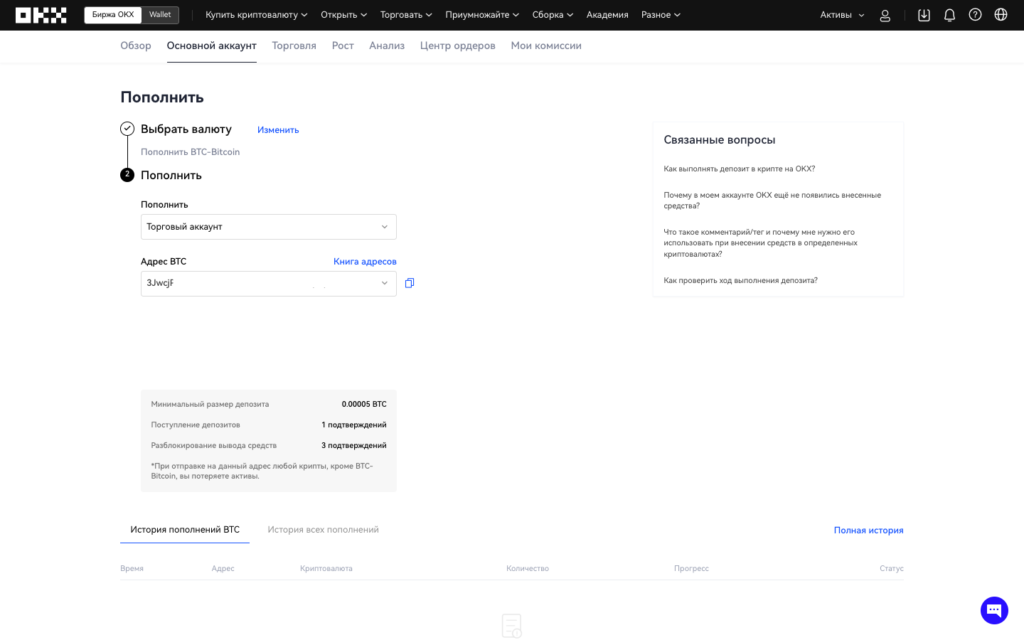Expand the Активы menu
This screenshot has width=1024, height=640.
pos(841,15)
